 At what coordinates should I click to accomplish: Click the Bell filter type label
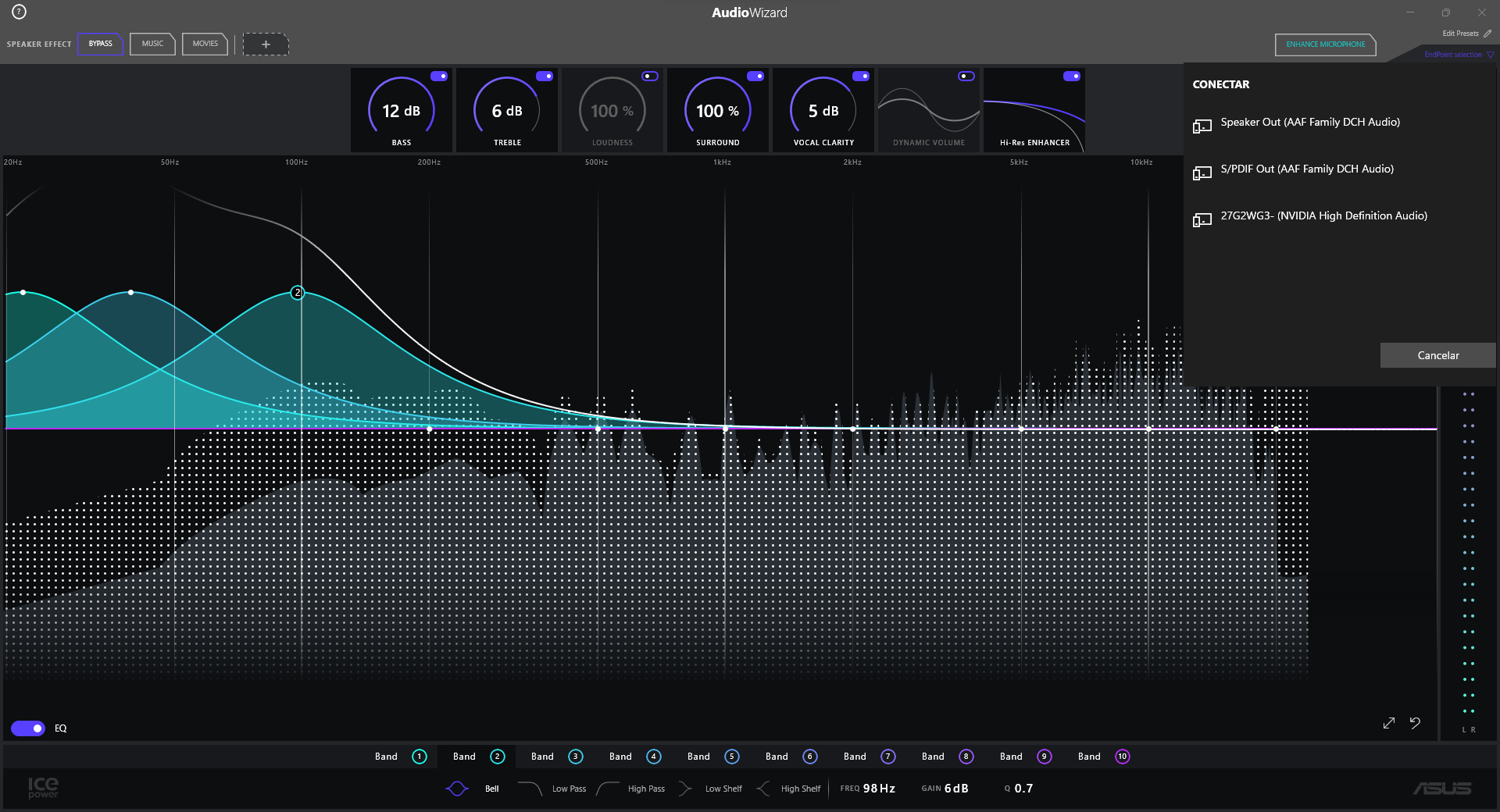click(x=491, y=789)
